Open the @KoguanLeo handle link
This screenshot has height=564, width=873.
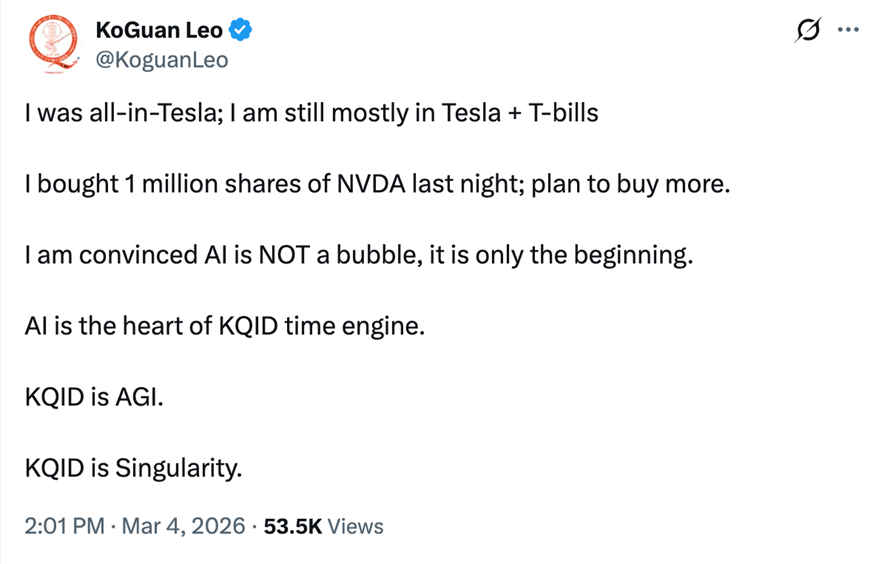162,59
